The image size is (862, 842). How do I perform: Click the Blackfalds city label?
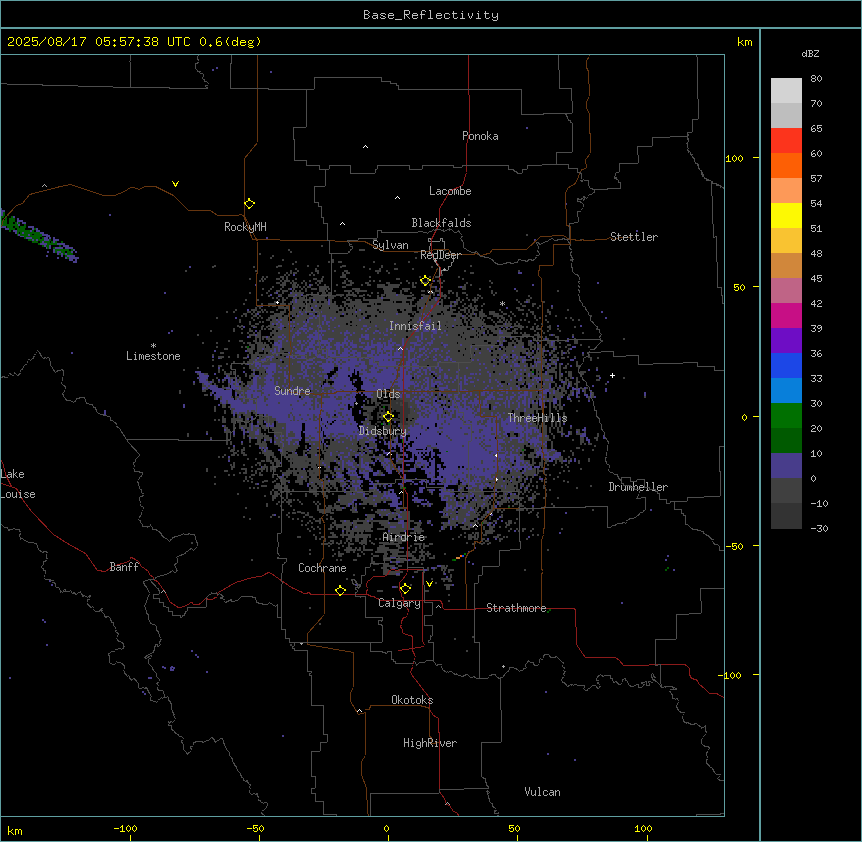click(441, 223)
